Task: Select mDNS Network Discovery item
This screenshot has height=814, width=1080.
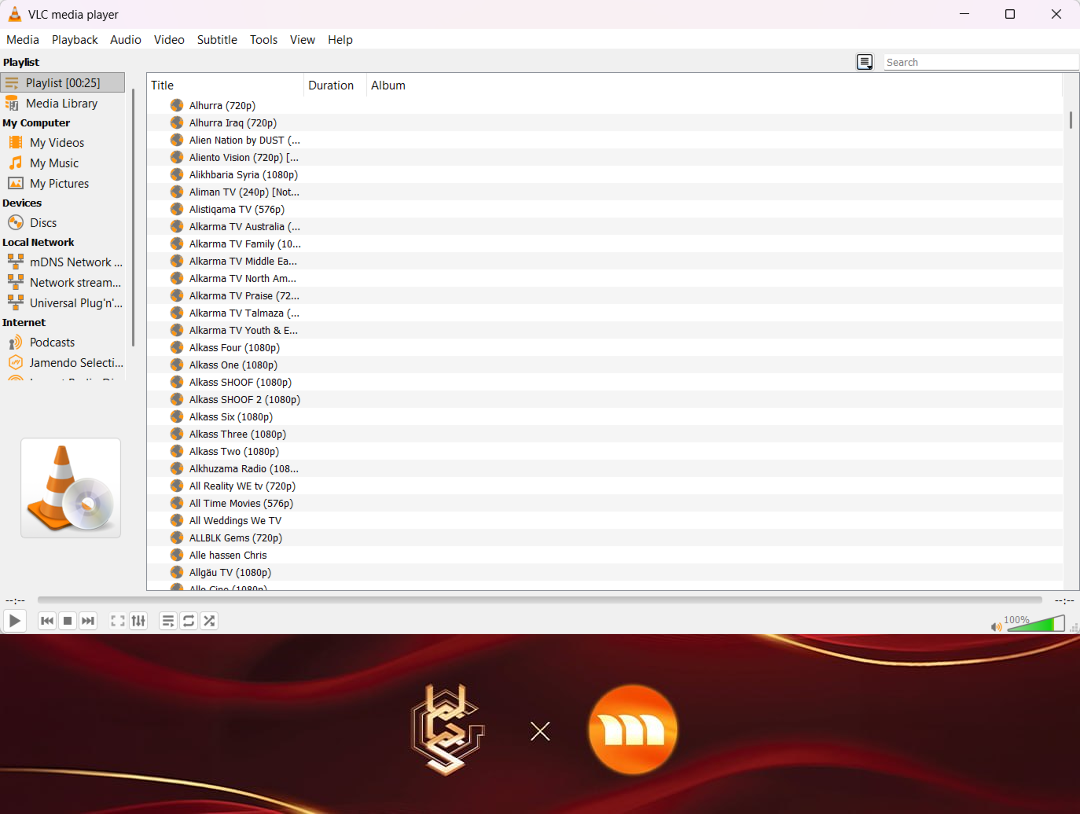Action: click(x=63, y=262)
